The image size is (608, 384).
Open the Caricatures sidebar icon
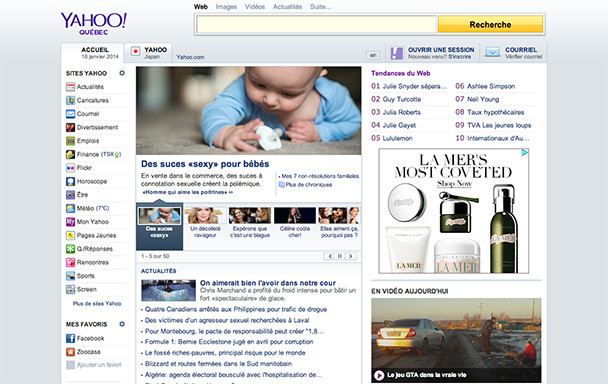pyautogui.click(x=70, y=100)
